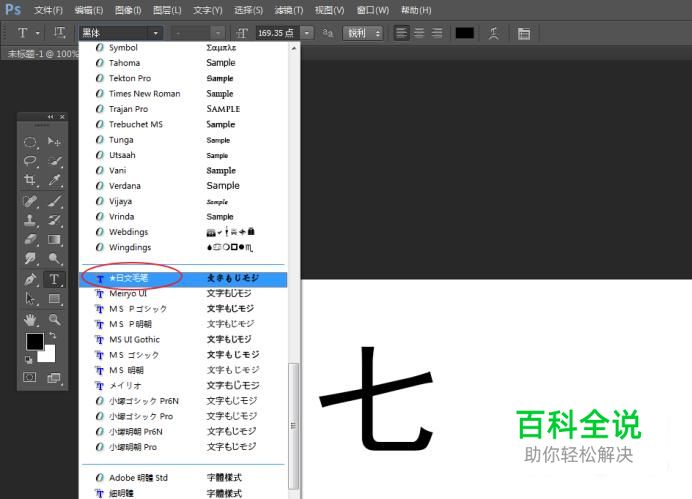This screenshot has width=692, height=499.
Task: Select the Move tool
Action: (x=54, y=142)
